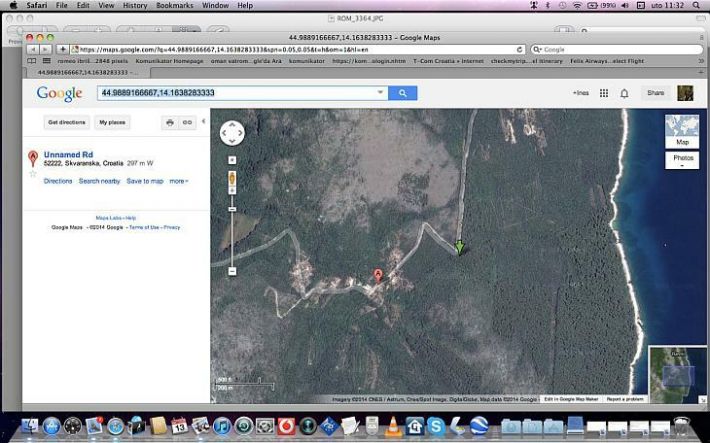
Task: Print the map with the printer icon
Action: click(x=170, y=122)
